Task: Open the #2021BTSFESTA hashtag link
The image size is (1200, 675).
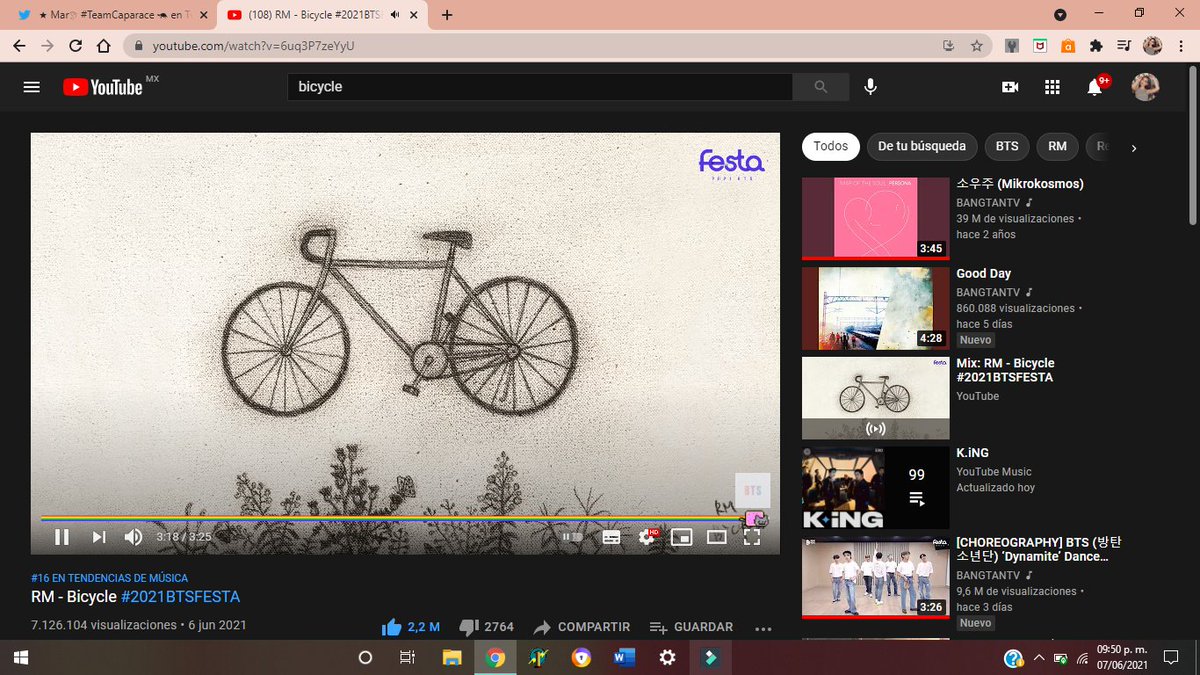Action: click(180, 597)
